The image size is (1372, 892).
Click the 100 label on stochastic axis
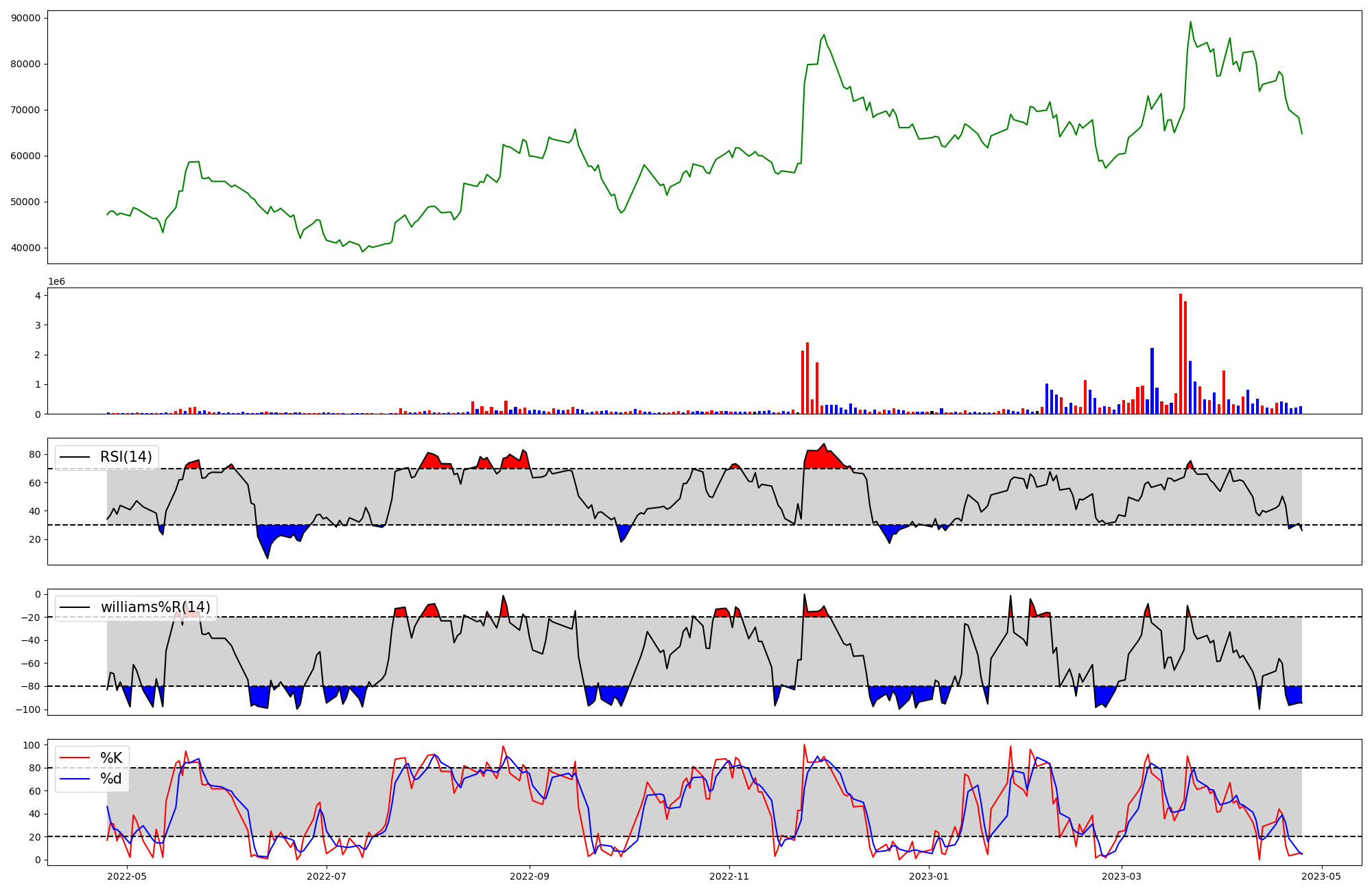(33, 745)
